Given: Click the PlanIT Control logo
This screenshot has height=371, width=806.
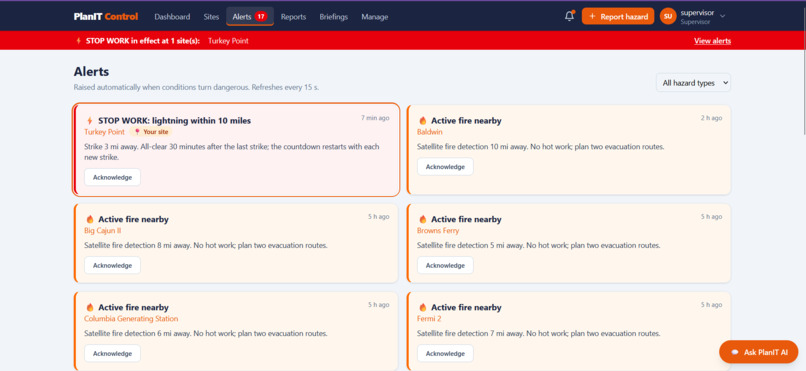Looking at the screenshot, I should coord(106,16).
